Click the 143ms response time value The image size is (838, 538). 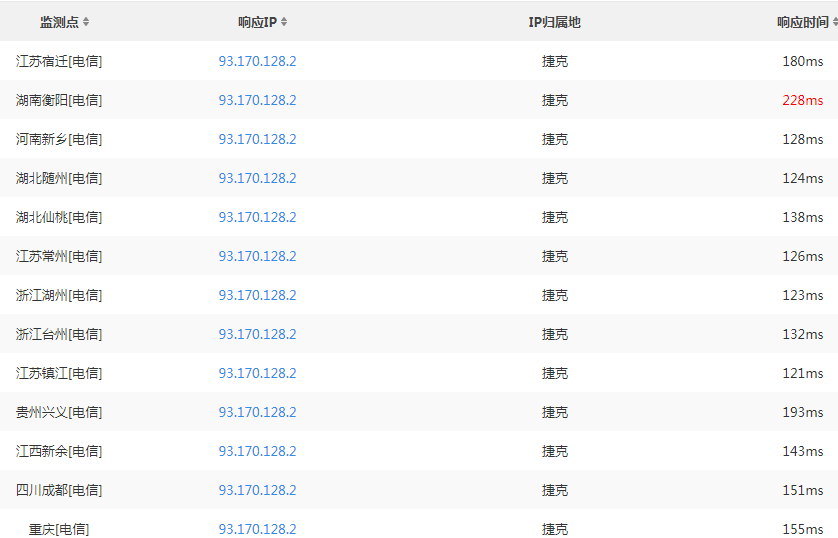803,451
